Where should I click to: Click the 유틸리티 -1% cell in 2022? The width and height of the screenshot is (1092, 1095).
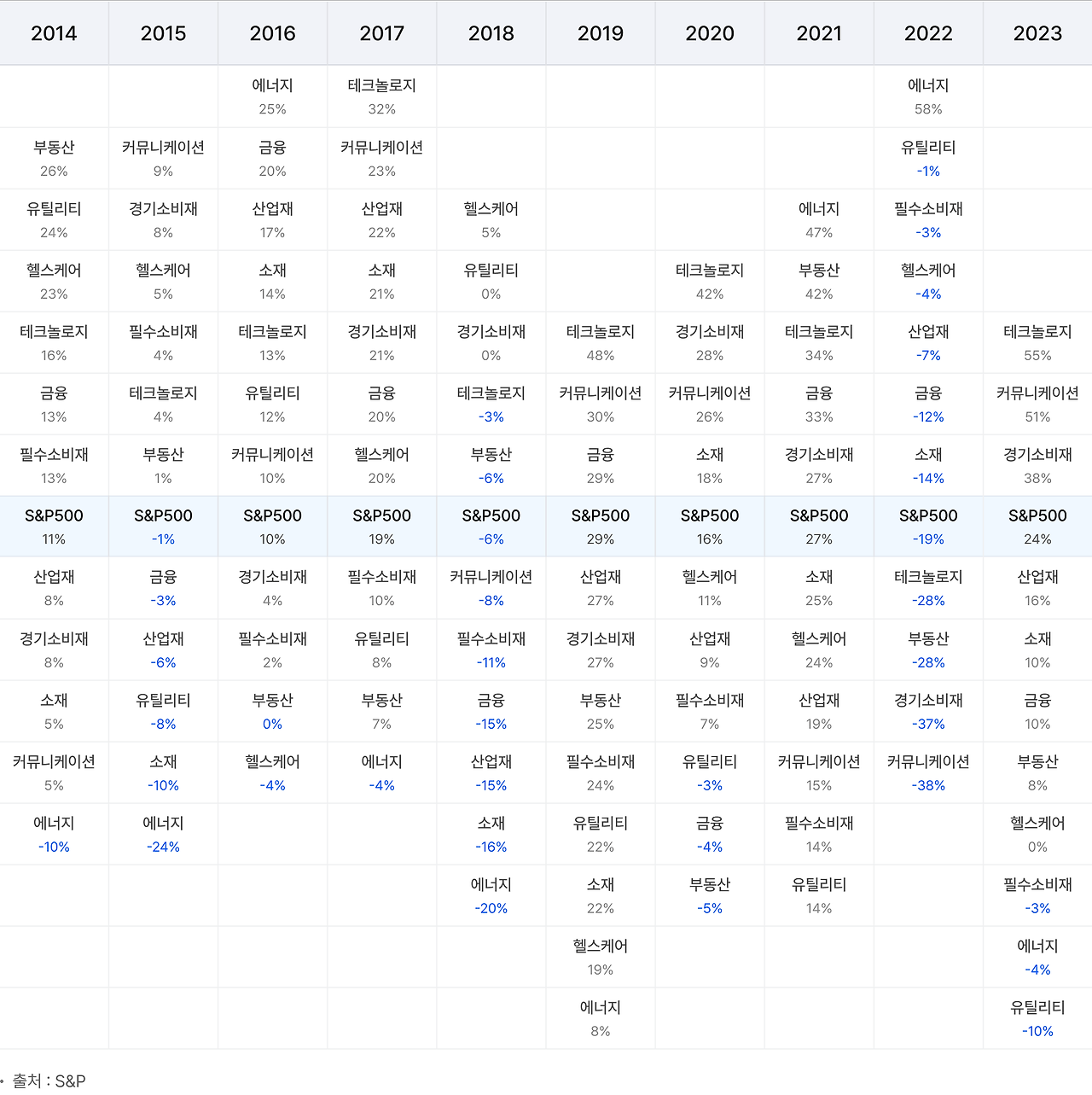928,158
